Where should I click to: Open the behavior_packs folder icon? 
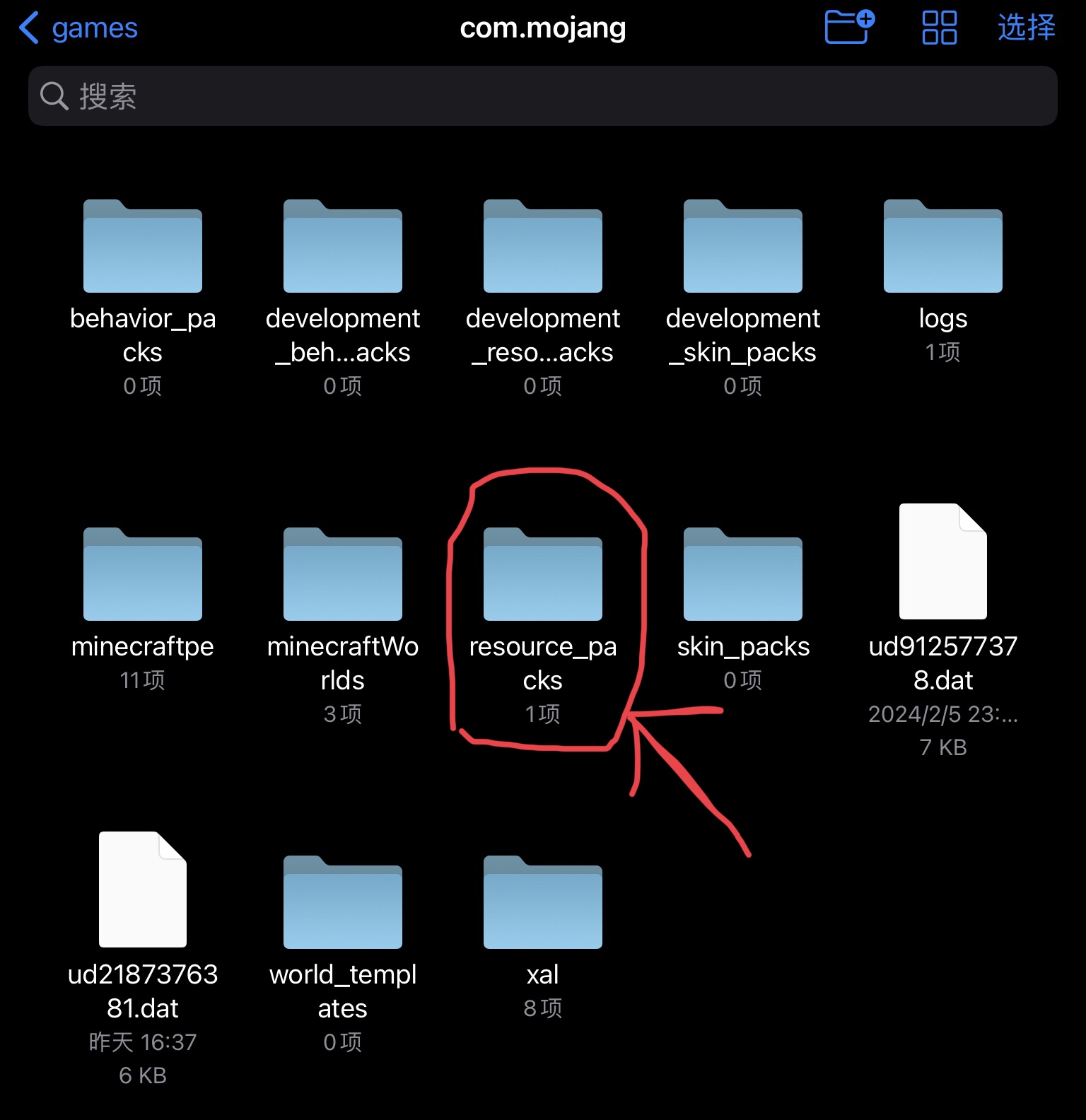[143, 246]
